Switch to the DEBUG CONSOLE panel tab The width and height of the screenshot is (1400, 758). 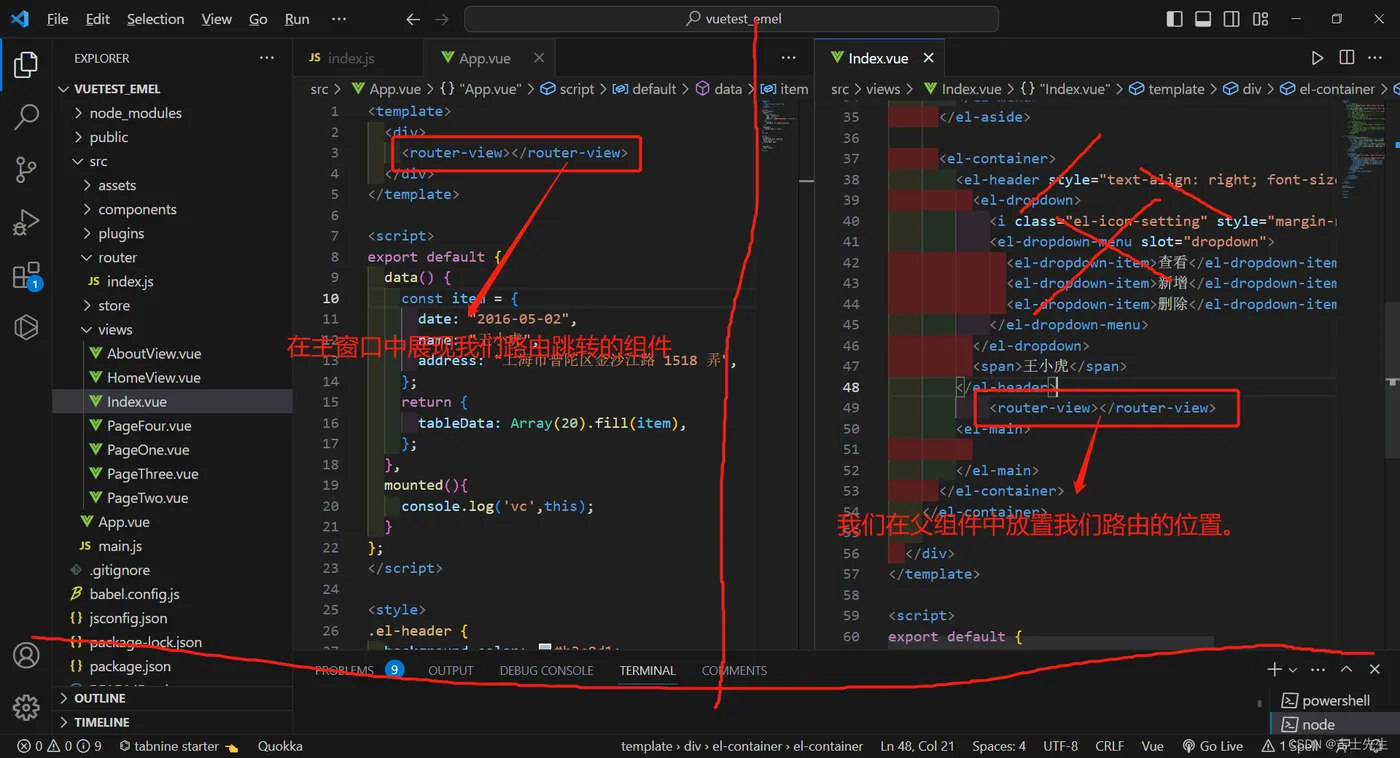[x=546, y=670]
